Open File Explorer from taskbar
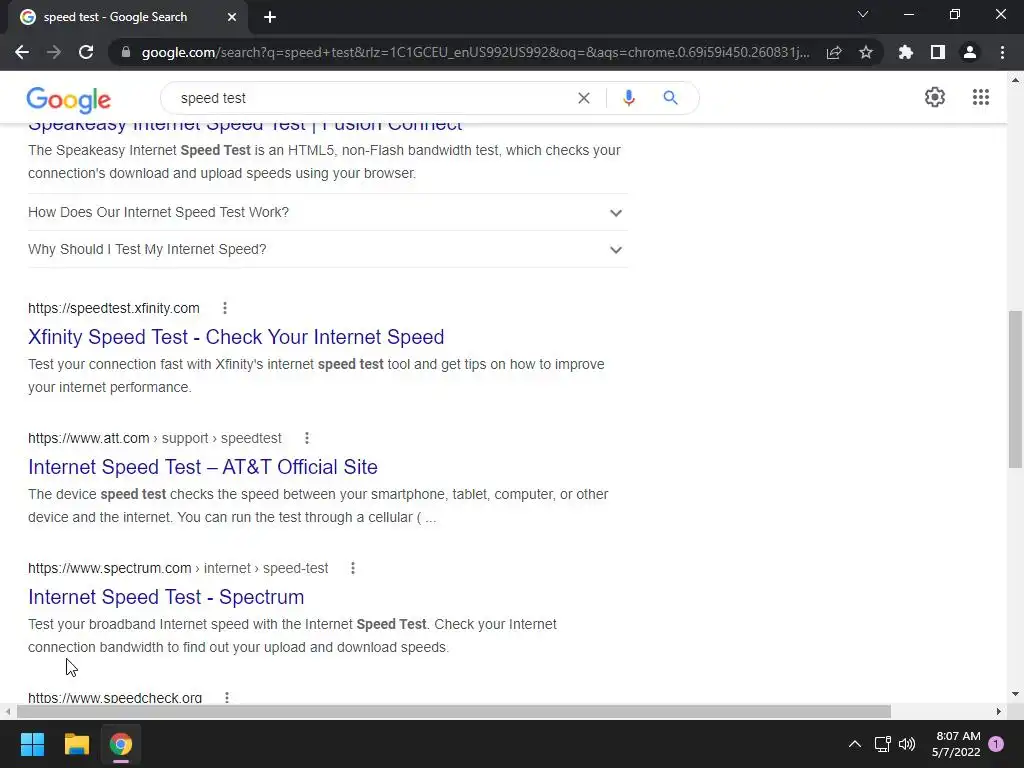 [x=76, y=744]
